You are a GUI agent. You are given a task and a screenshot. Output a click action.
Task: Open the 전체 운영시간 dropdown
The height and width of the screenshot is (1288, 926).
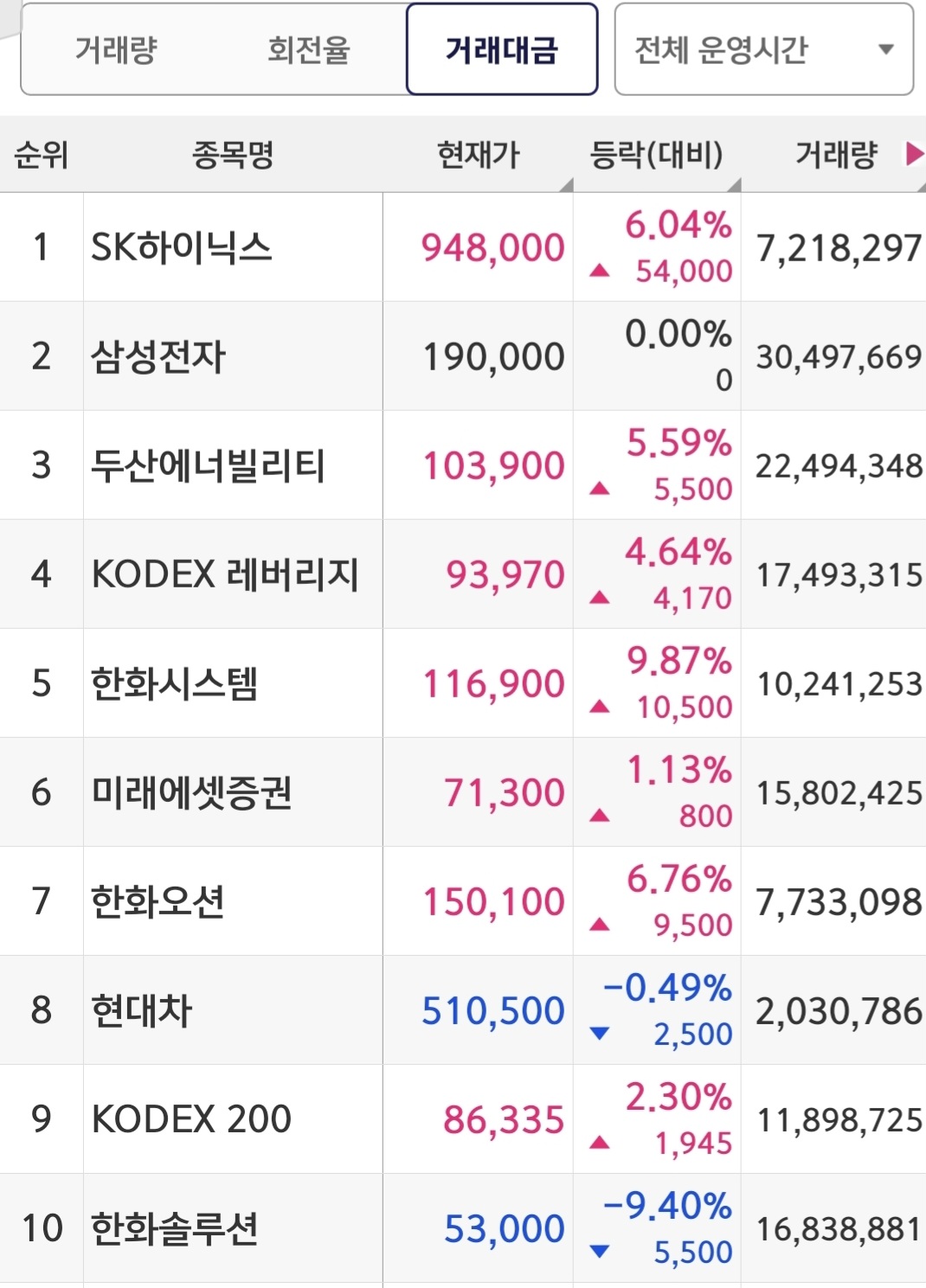tap(763, 49)
